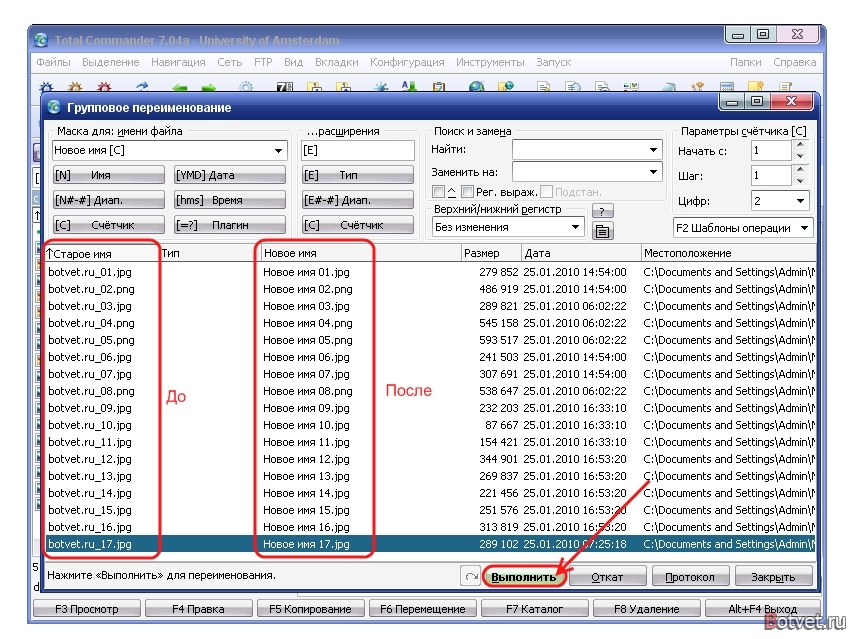Click the Откат undo button
This screenshot has width=854, height=639.
(607, 577)
